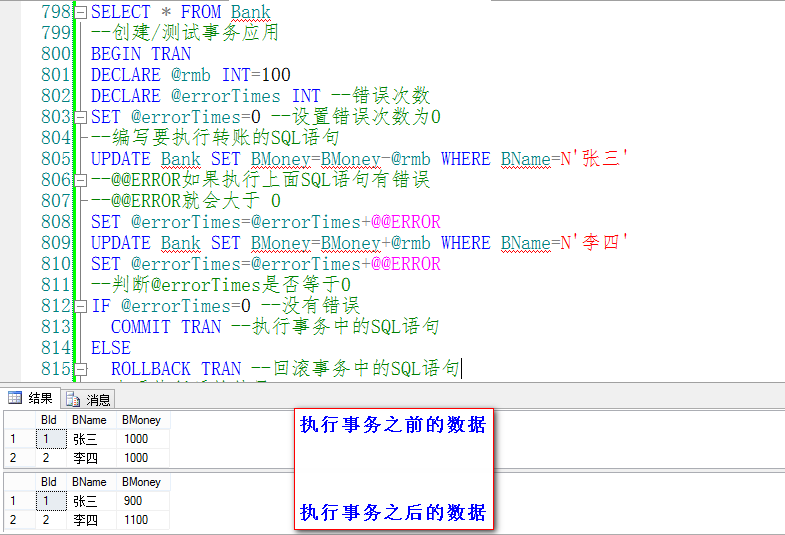Image resolution: width=785 pixels, height=535 pixels.
Task: Place cursor on COMMIT TRAN at line 813
Action: click(x=167, y=327)
